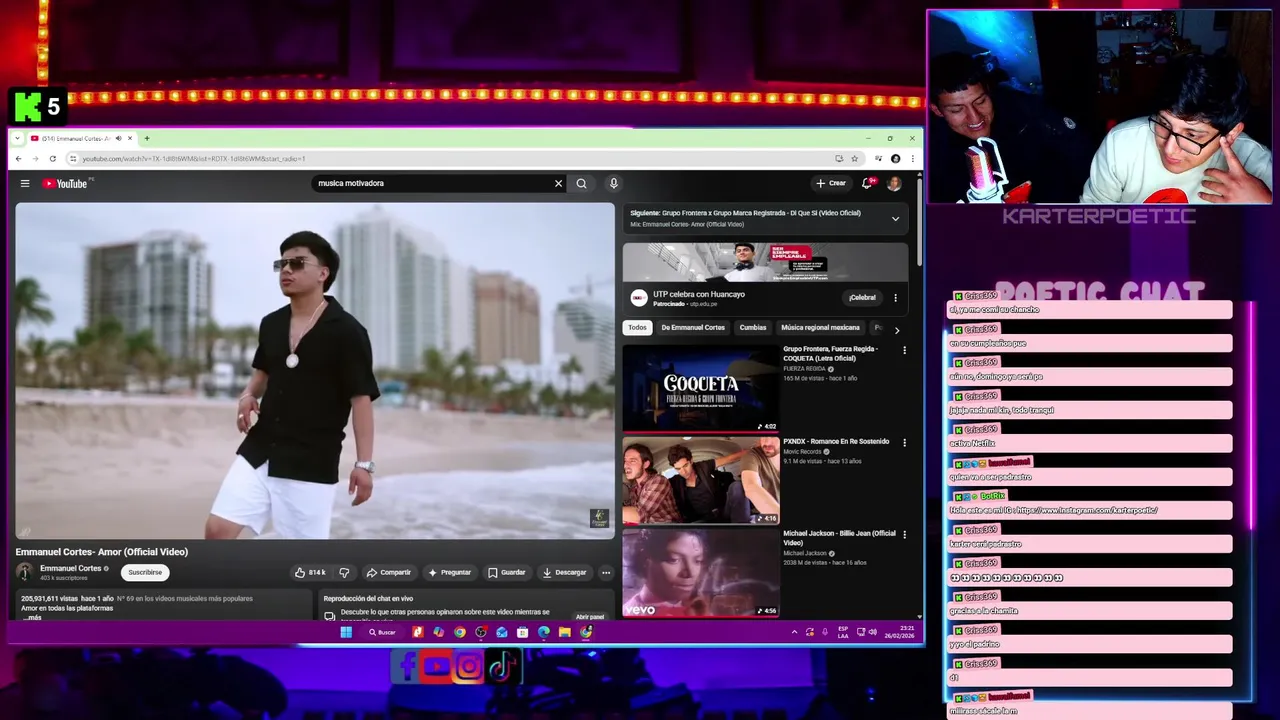Start voice search with the microphone icon
The width and height of the screenshot is (1280, 720).
(x=613, y=183)
